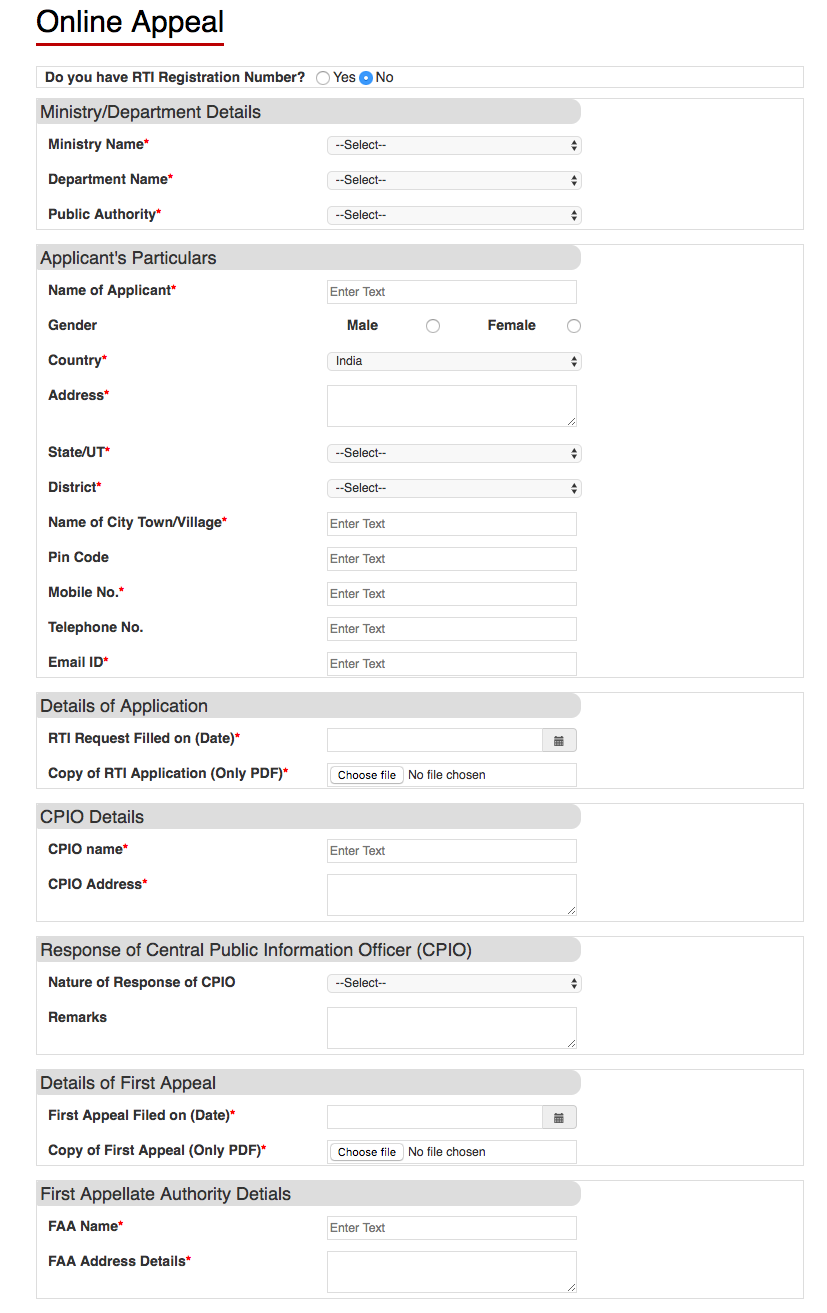Image resolution: width=827 pixels, height=1313 pixels.
Task: Open the District dropdown
Action: coord(454,489)
